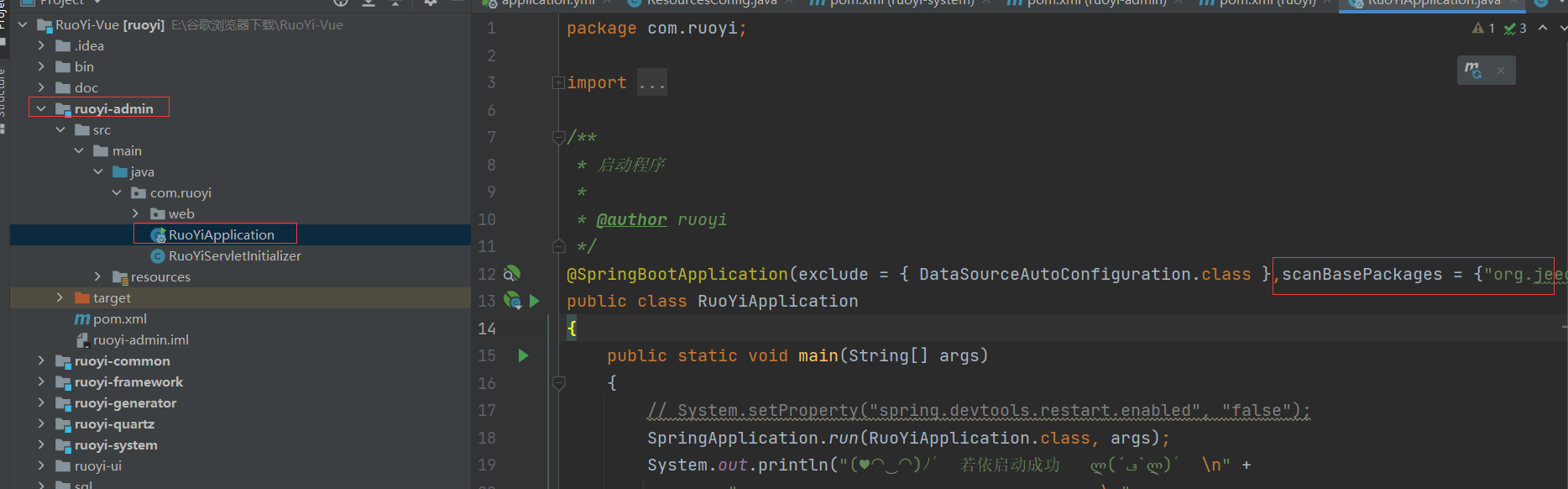Click the orange target folder icon
The image size is (1568, 489).
click(82, 298)
